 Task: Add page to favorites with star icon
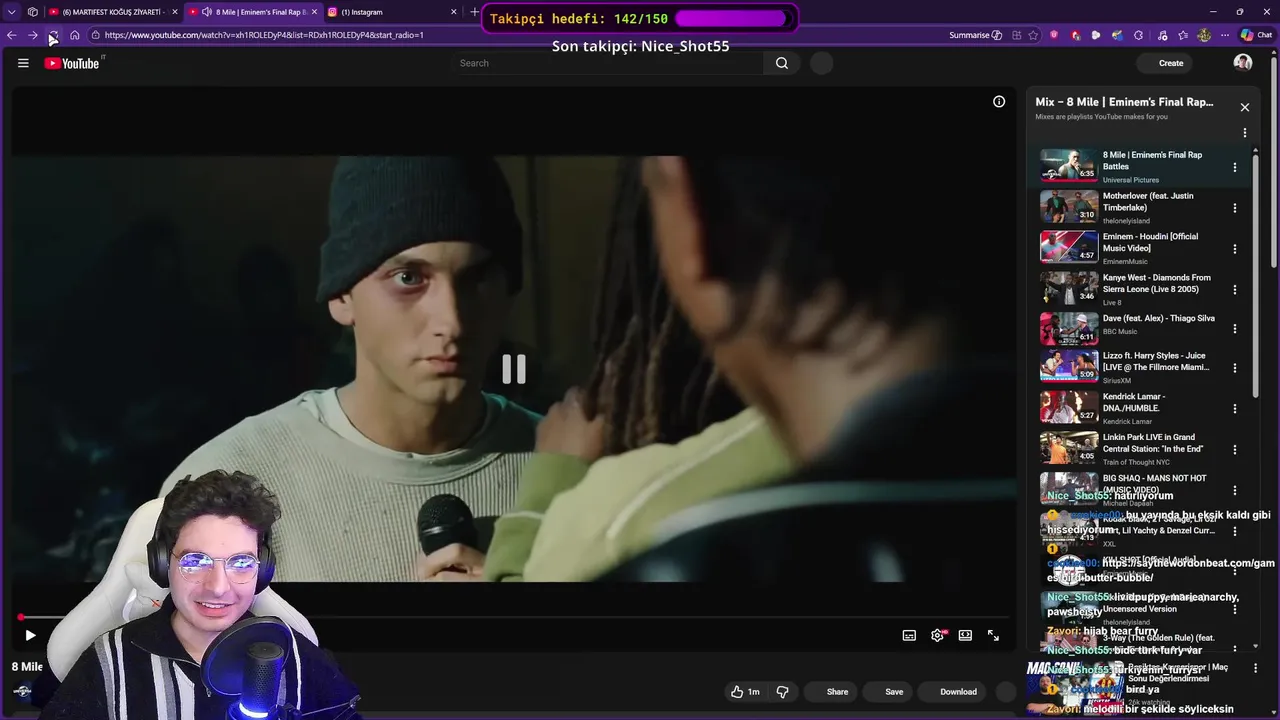(x=1033, y=35)
